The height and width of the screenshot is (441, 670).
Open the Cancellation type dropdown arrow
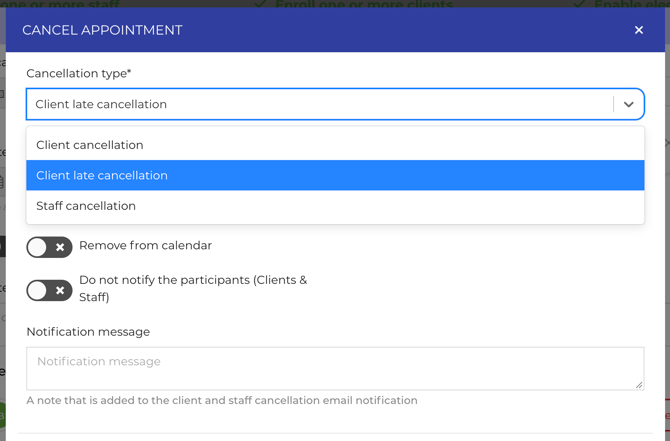pos(628,104)
